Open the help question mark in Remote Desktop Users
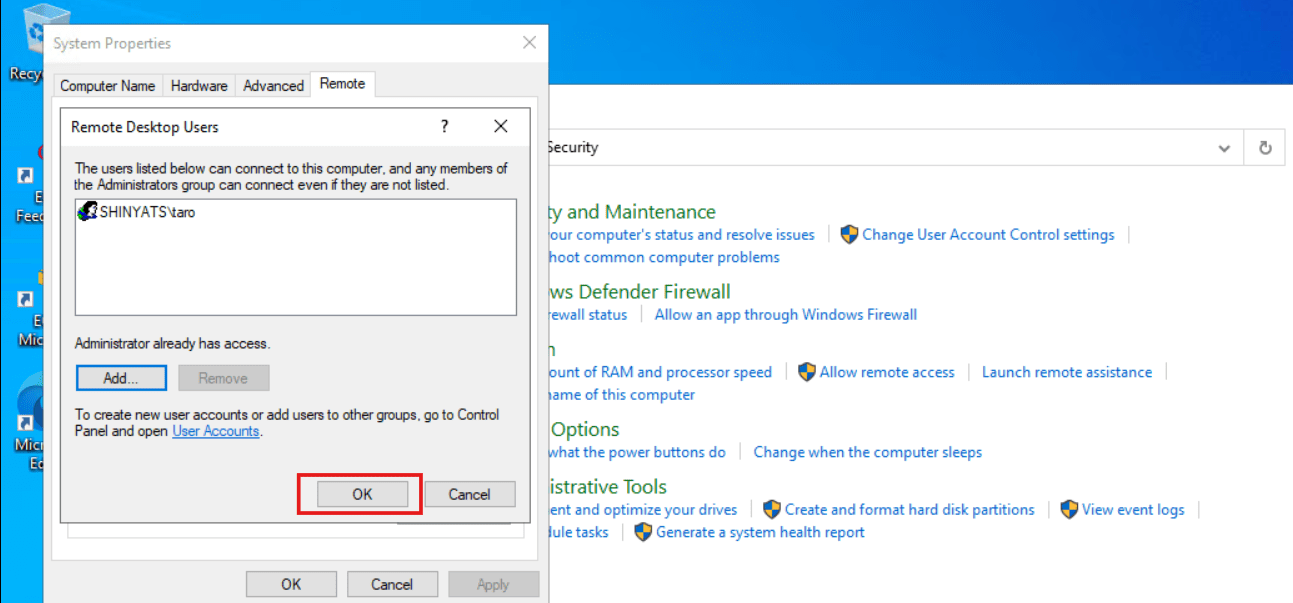Screen dimensions: 1293x603 tap(445, 127)
